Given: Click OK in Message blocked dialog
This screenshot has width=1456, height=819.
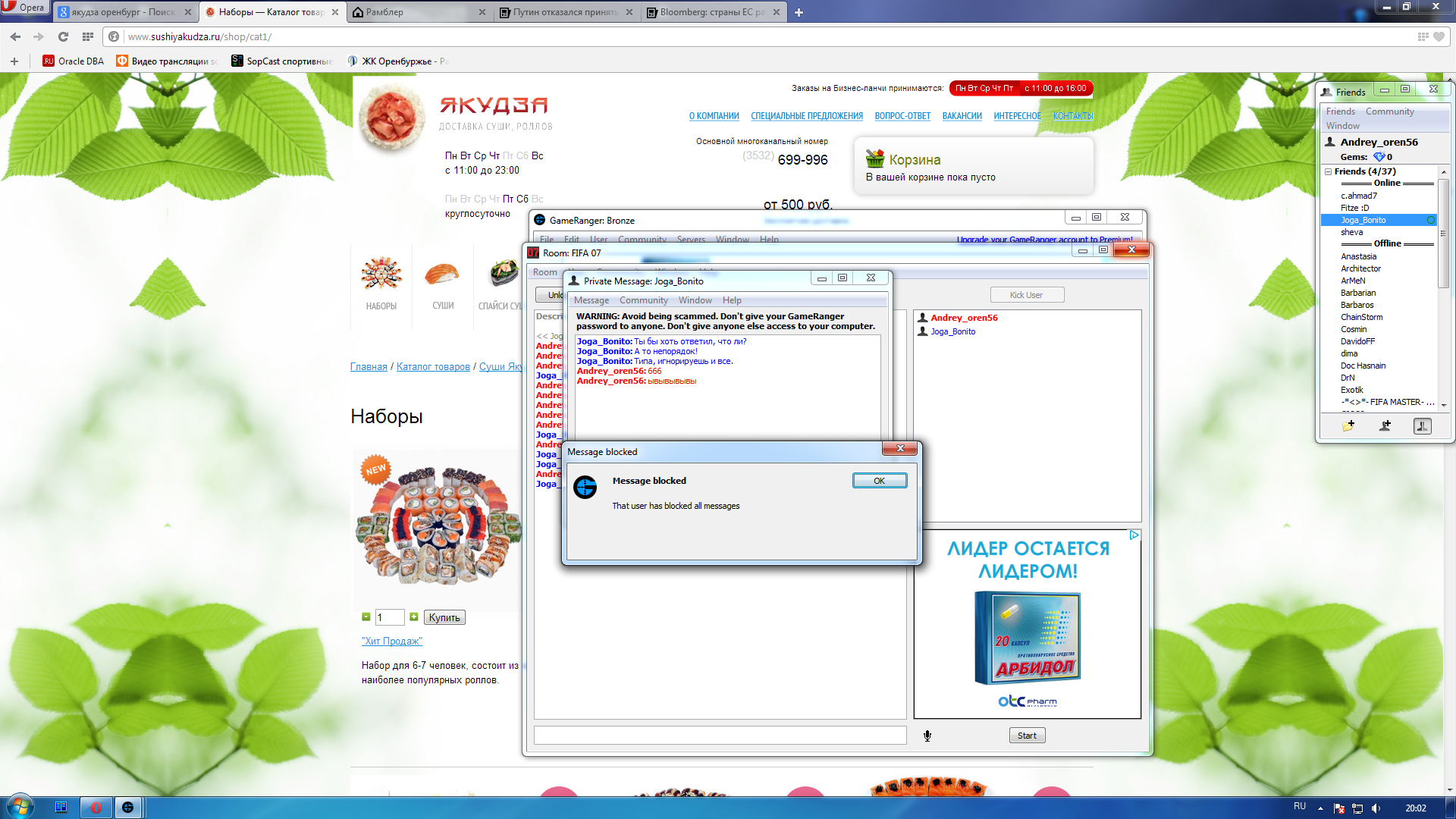Looking at the screenshot, I should 879,481.
